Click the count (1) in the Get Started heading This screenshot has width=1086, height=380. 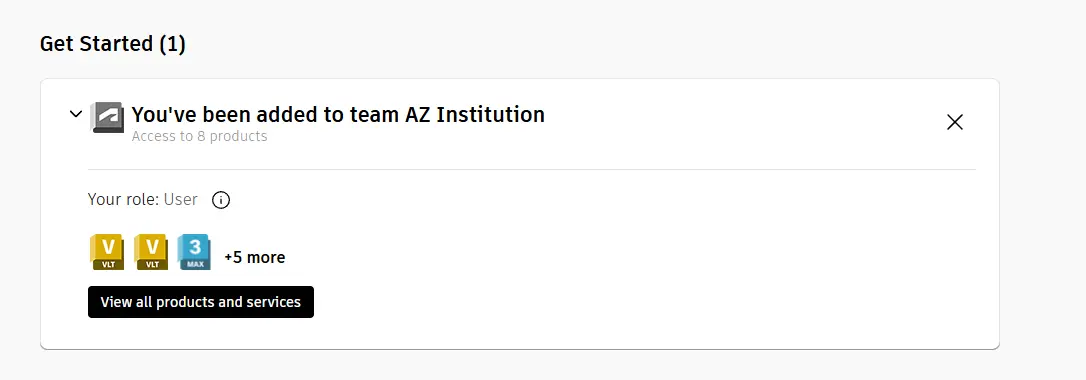[x=172, y=44]
